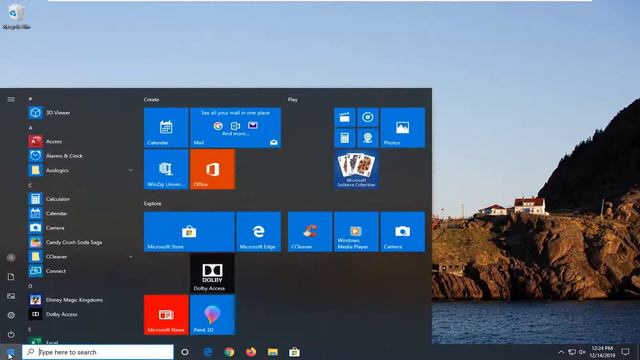Open Groove Music small tile
Image resolution: width=640 pixels, height=360 pixels.
pyautogui.click(x=368, y=117)
